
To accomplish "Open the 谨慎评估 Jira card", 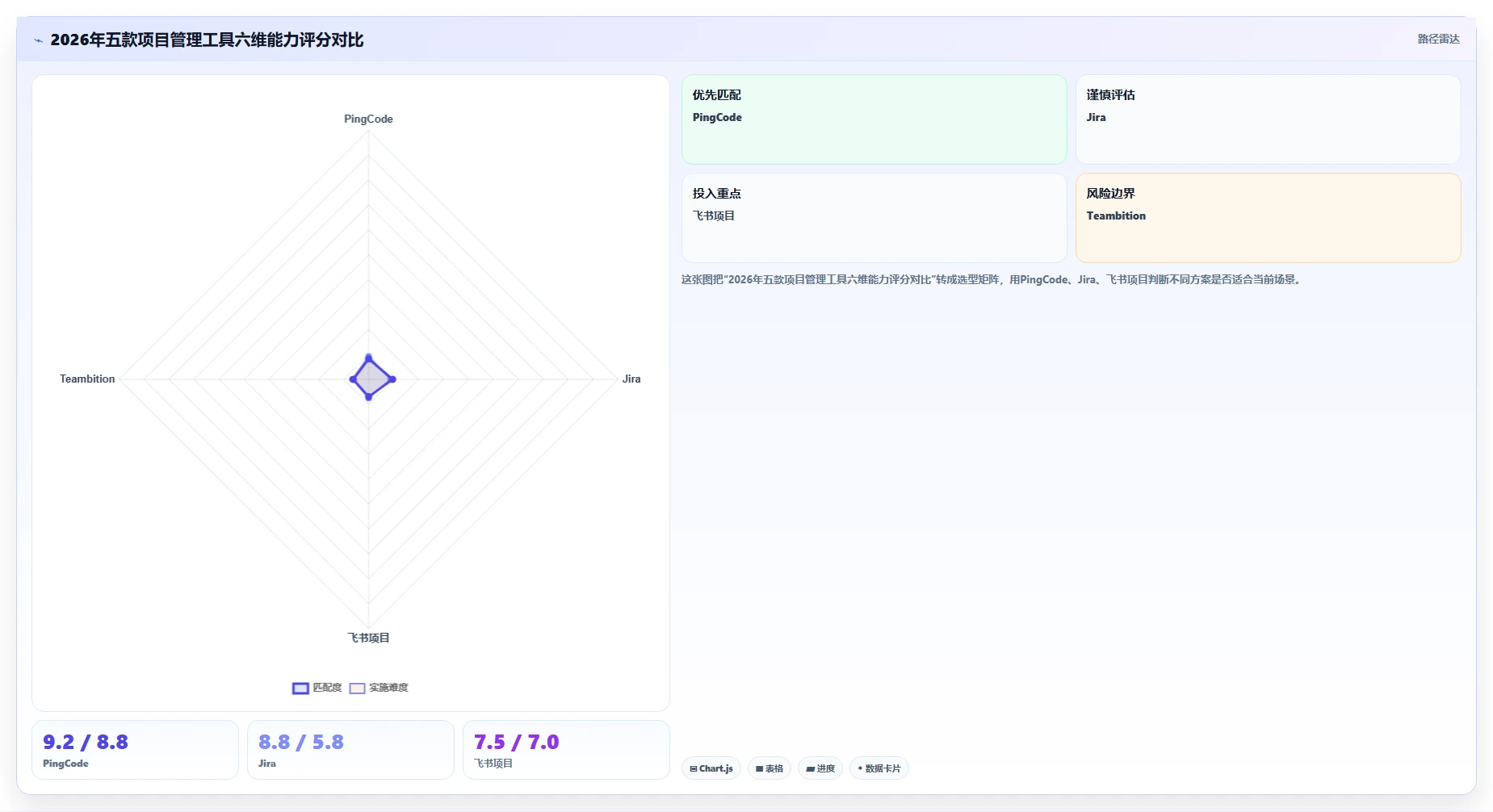I will pyautogui.click(x=1268, y=119).
